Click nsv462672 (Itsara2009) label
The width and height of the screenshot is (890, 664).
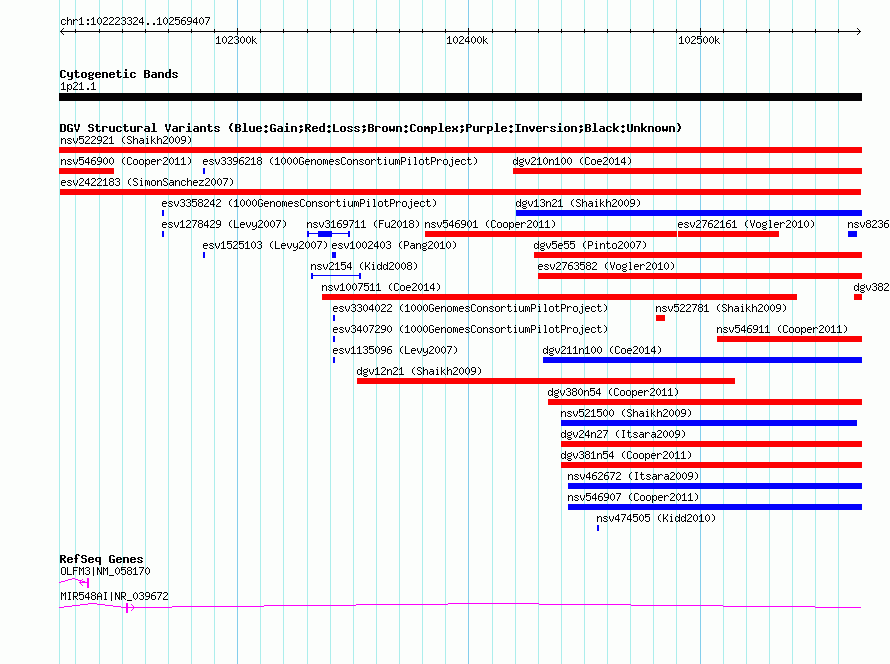coord(633,476)
